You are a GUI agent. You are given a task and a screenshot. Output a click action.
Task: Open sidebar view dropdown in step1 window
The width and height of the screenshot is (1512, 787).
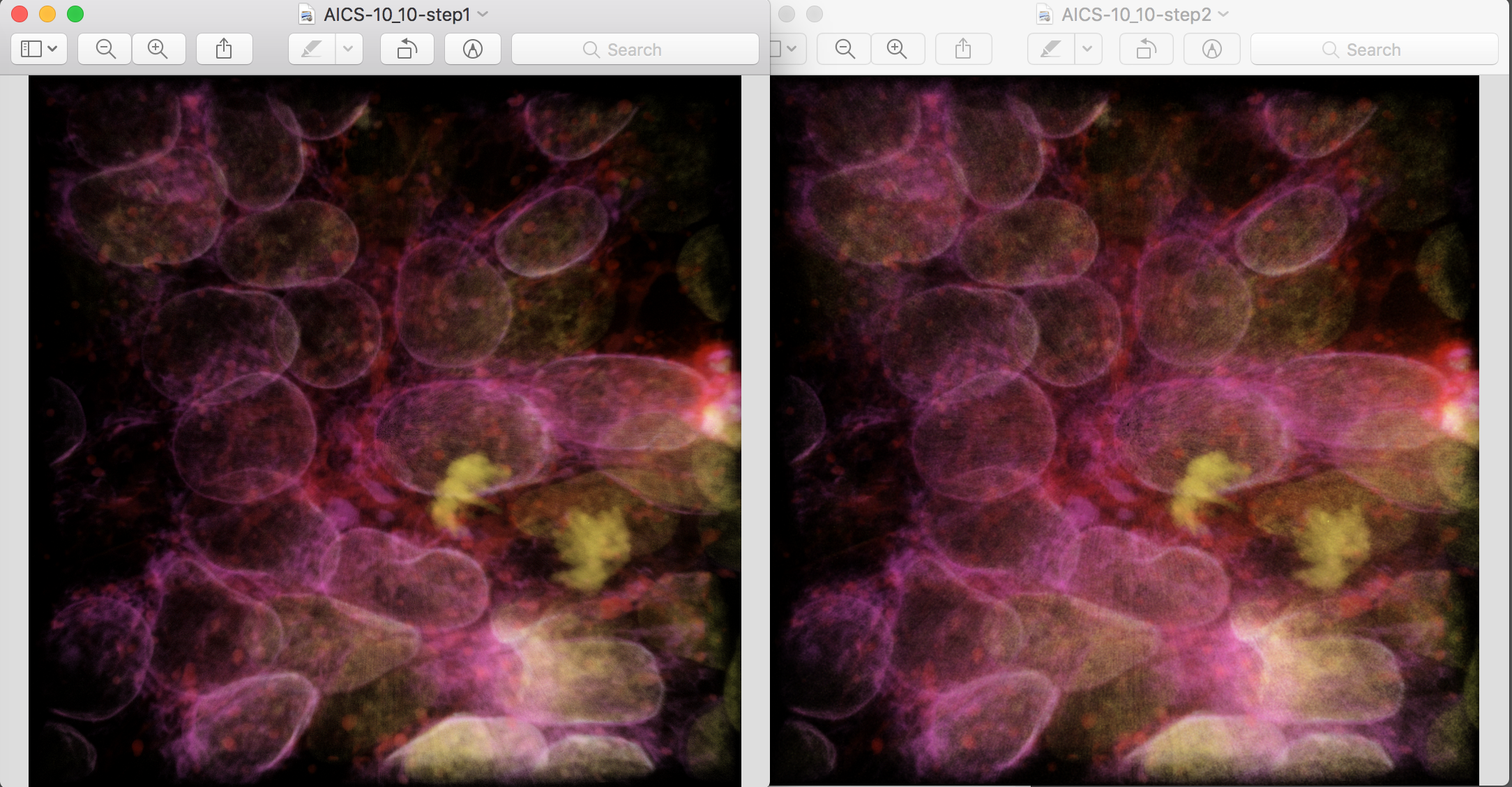39,49
